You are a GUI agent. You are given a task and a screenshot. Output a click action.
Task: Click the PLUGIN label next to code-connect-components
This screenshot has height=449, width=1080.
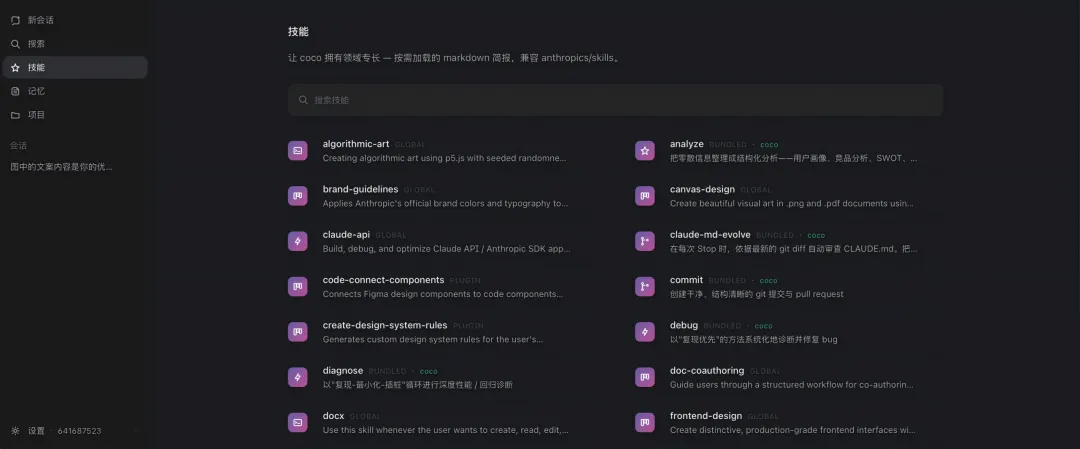pos(465,280)
